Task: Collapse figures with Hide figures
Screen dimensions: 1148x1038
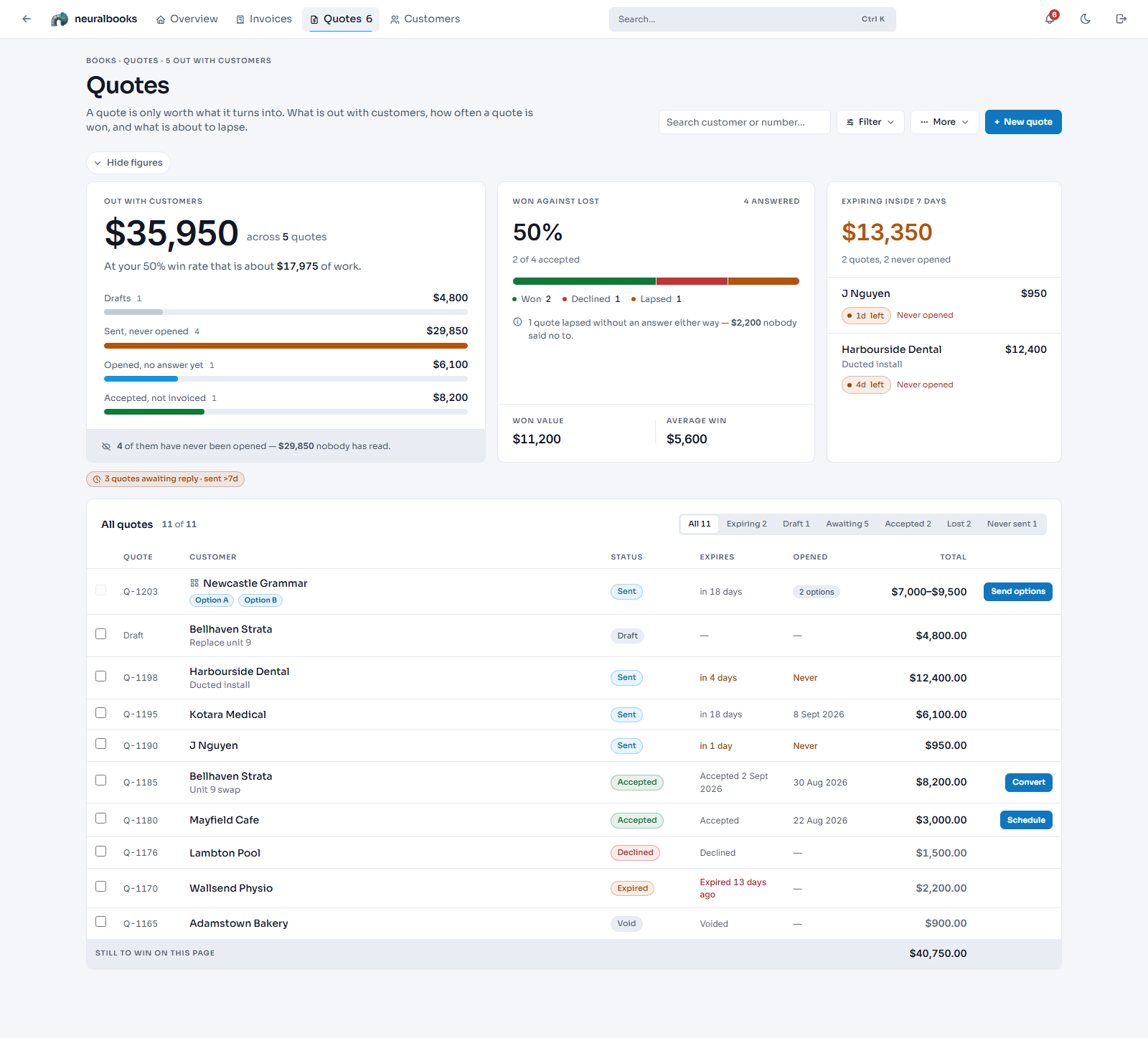Action: point(128,163)
